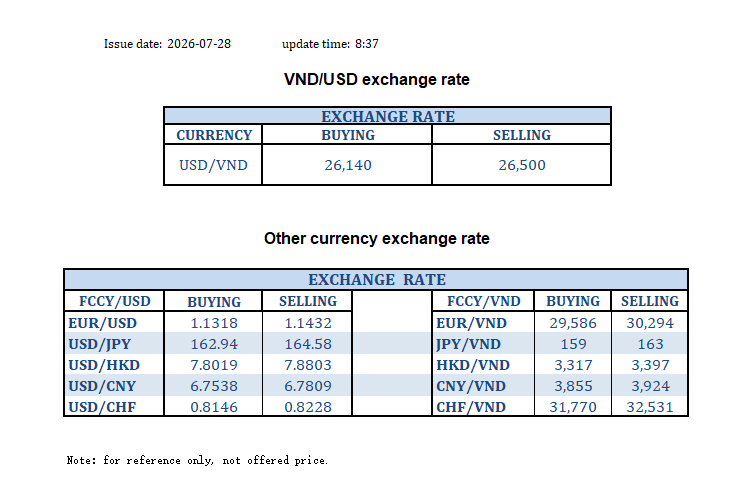
Task: Click the USD/CHF buying value 0.8146
Action: pyautogui.click(x=214, y=407)
